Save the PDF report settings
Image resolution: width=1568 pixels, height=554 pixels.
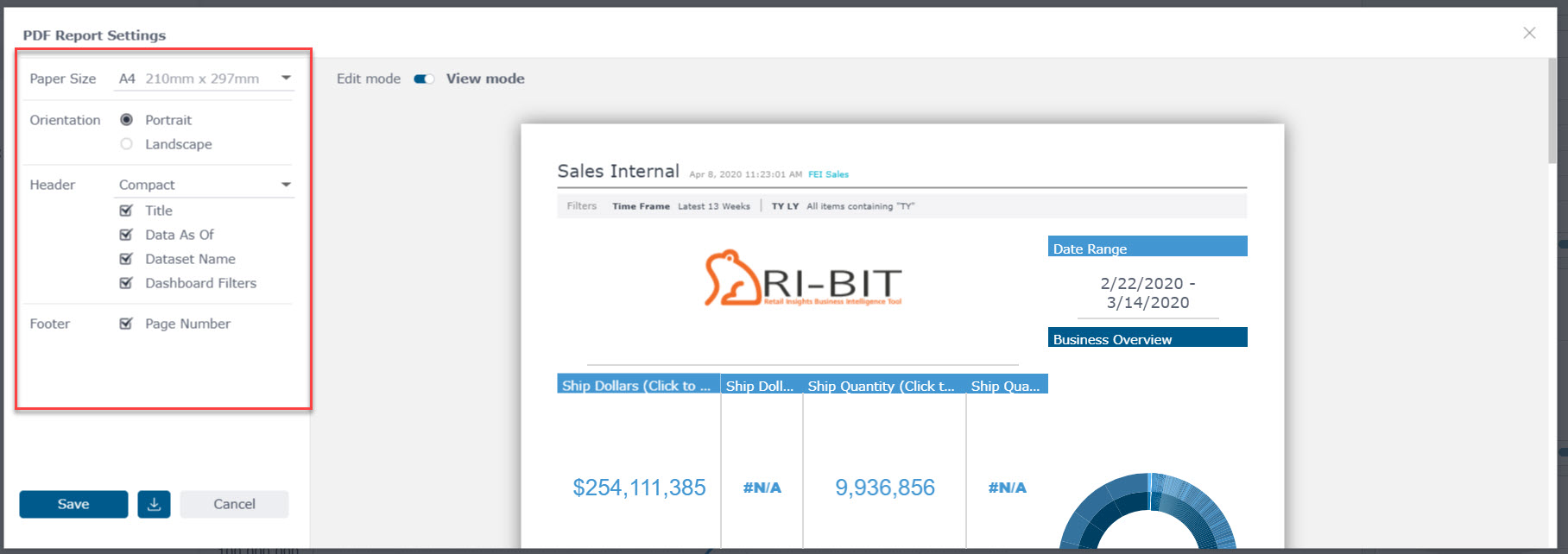[x=73, y=504]
